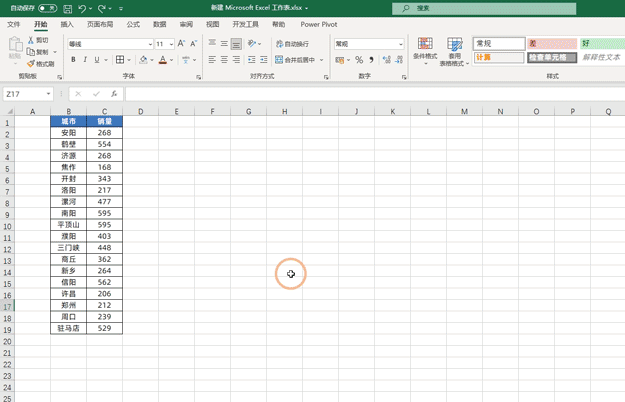Click the Save disk icon in title bar
Screen dimensions: 625x402
pos(68,8)
